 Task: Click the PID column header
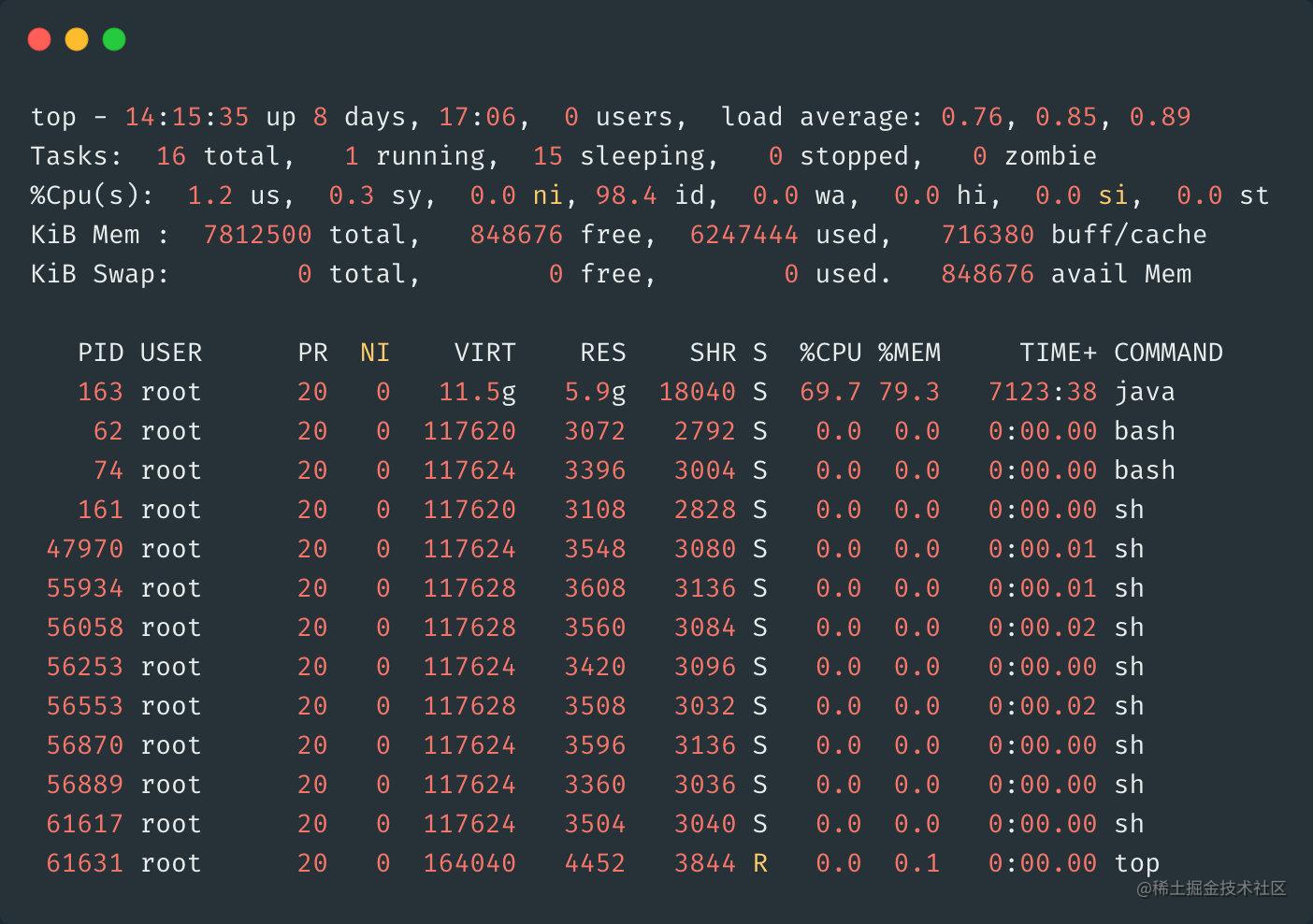click(x=100, y=353)
